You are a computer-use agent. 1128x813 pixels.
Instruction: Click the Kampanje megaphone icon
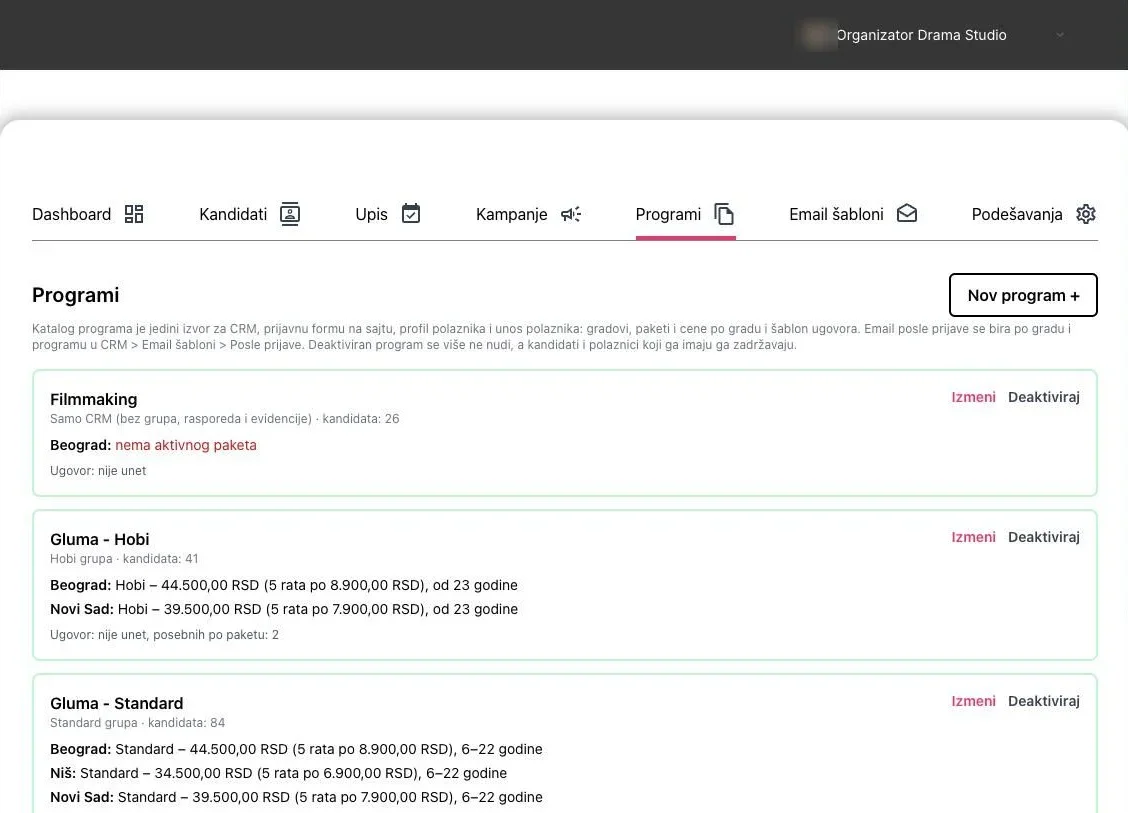pyautogui.click(x=570, y=214)
